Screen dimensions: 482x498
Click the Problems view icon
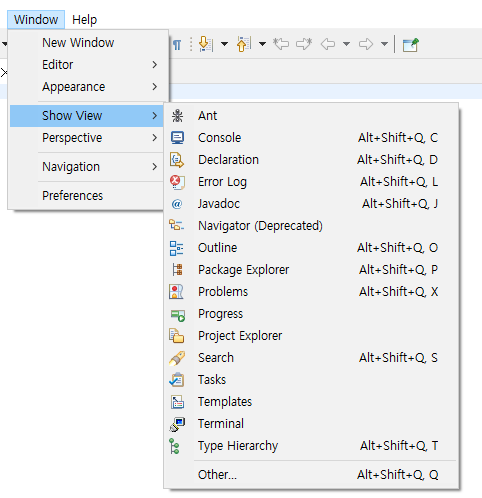pos(176,292)
